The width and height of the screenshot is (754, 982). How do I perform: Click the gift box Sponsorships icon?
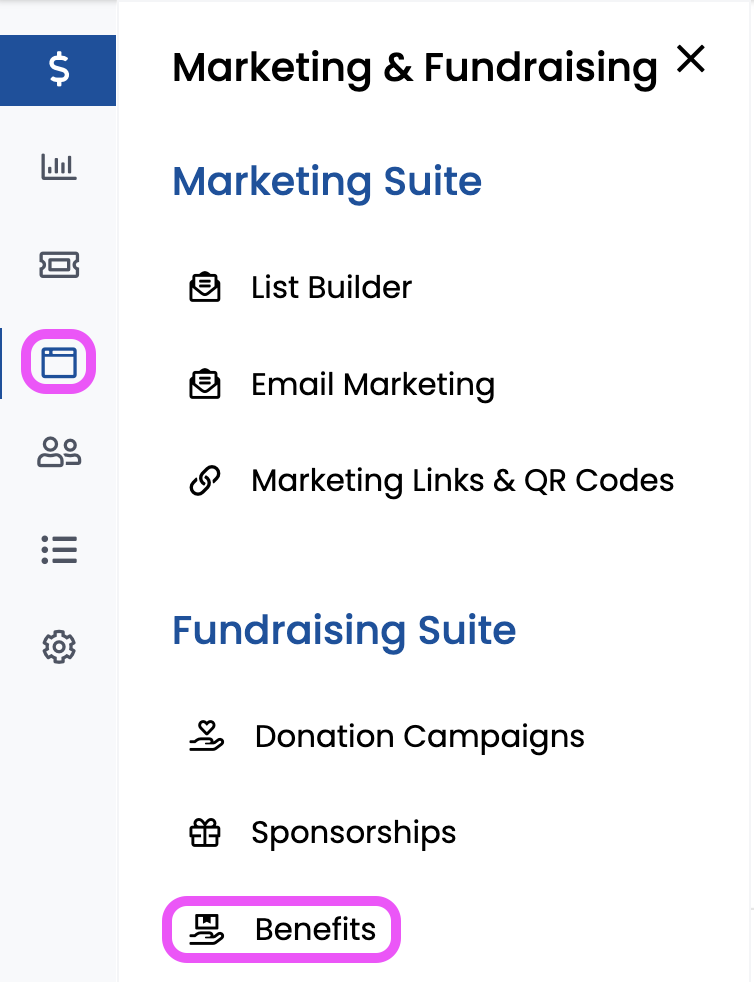tap(205, 833)
